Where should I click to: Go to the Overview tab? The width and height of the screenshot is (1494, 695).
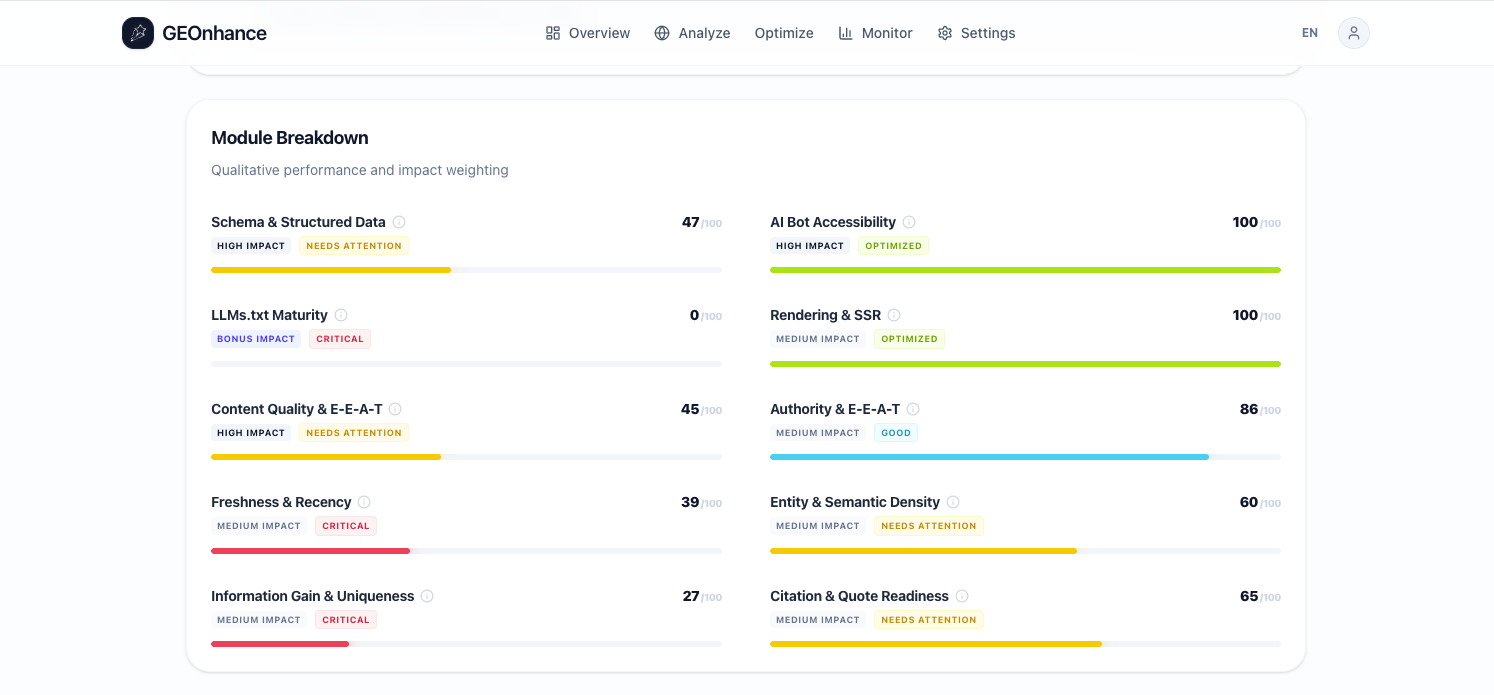[x=588, y=33]
